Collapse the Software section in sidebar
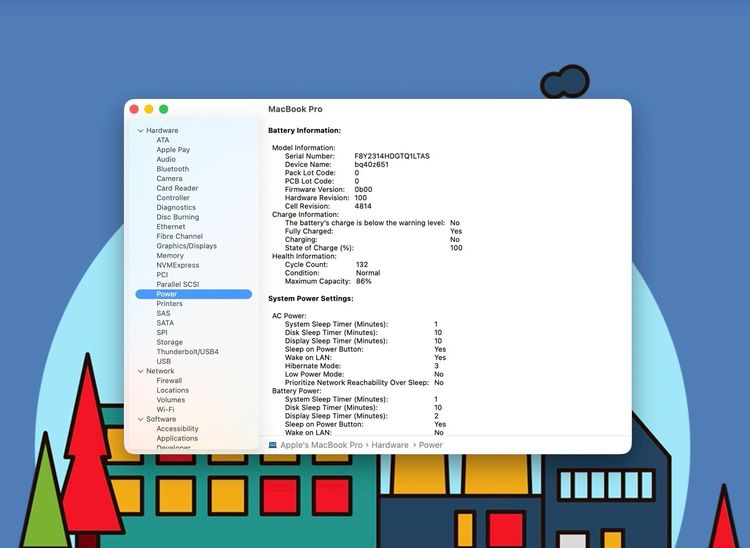The image size is (750, 548). click(141, 419)
